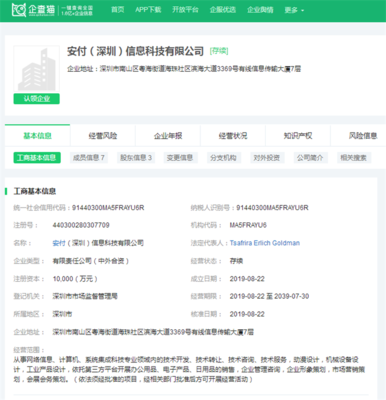This screenshot has height=400, width=386.
Task: Click the 认领企业 button
Action: tap(37, 99)
